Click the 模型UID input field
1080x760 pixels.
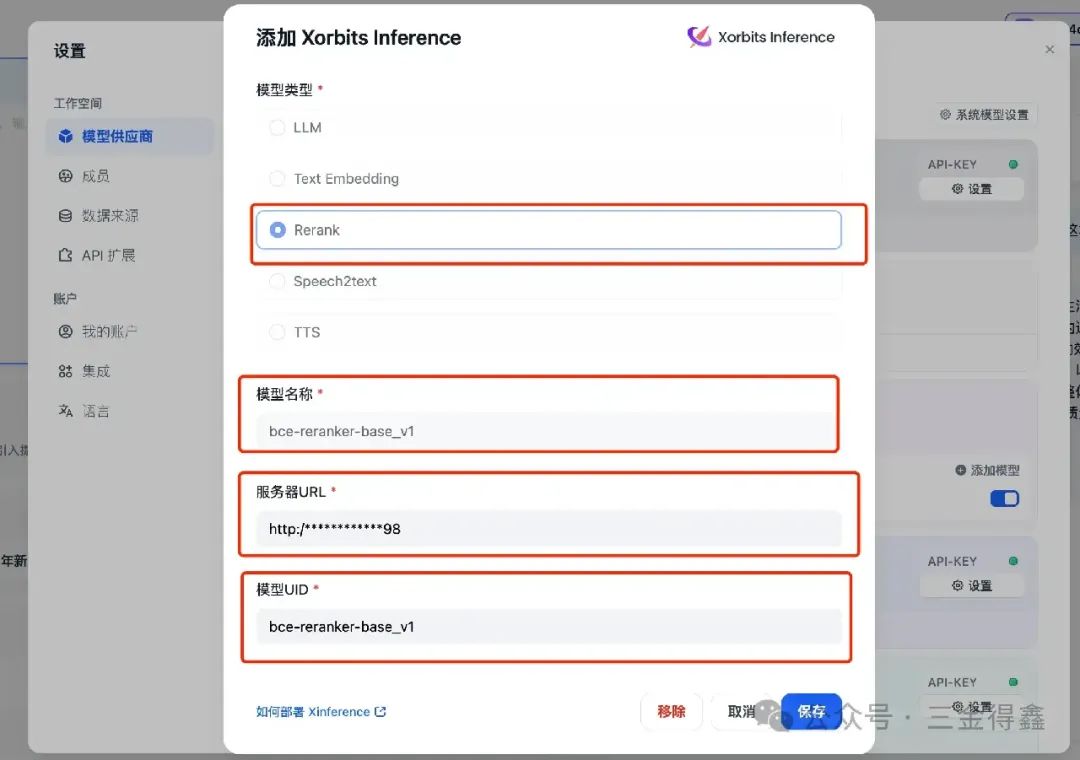click(548, 626)
